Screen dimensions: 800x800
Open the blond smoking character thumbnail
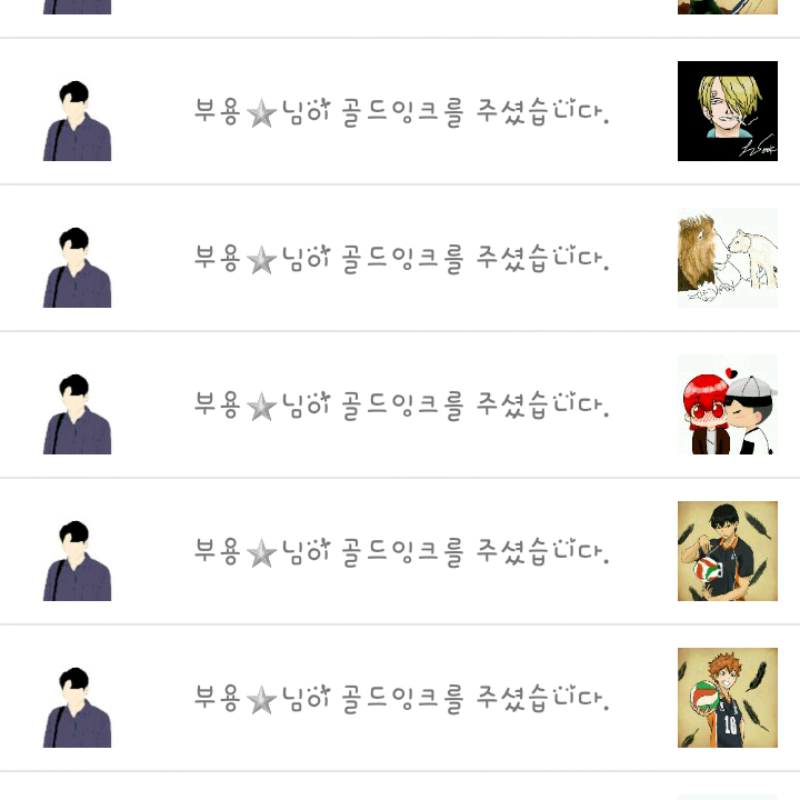[x=728, y=111]
